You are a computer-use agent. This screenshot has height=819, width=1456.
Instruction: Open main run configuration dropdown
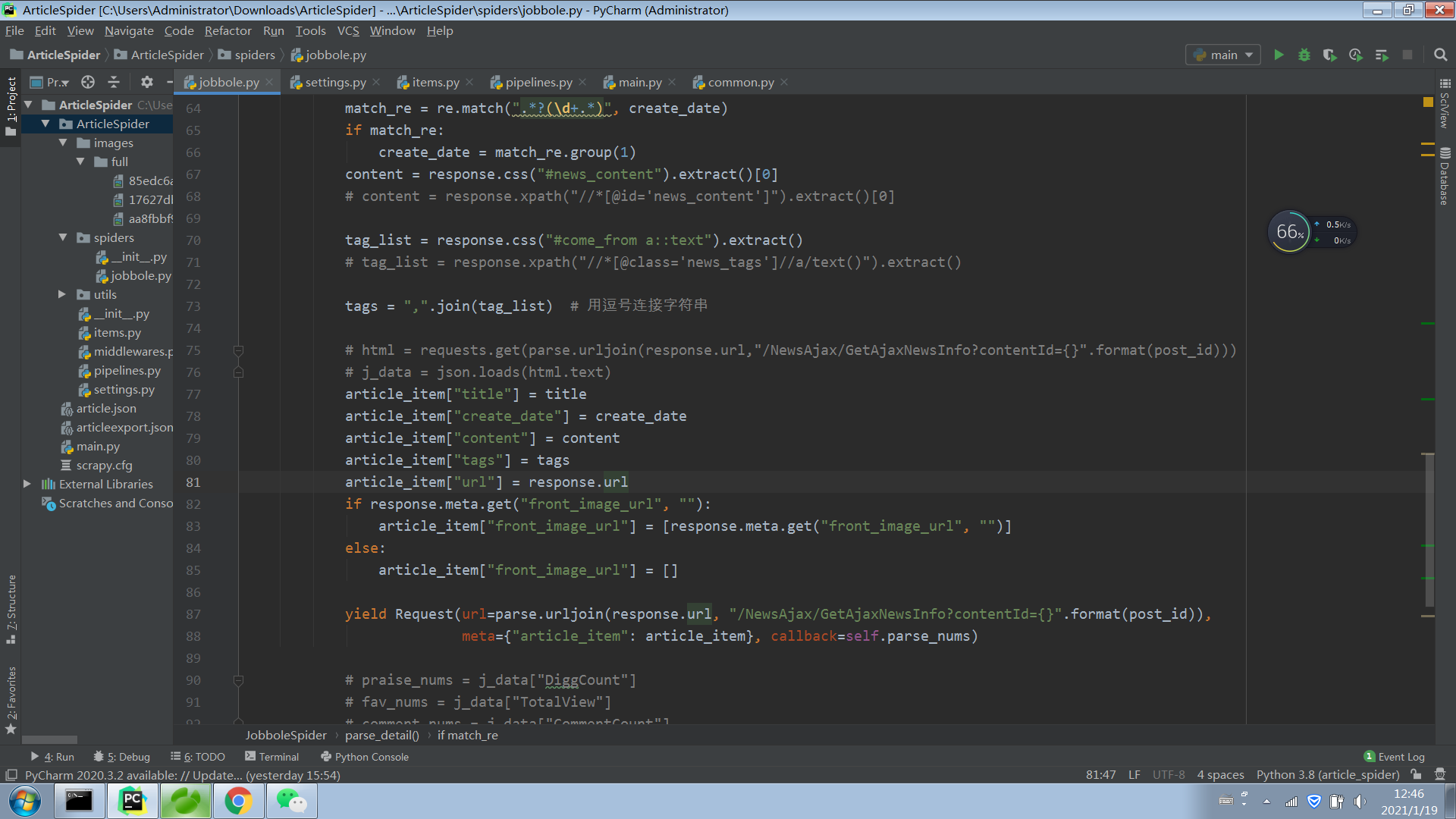[x=1222, y=55]
